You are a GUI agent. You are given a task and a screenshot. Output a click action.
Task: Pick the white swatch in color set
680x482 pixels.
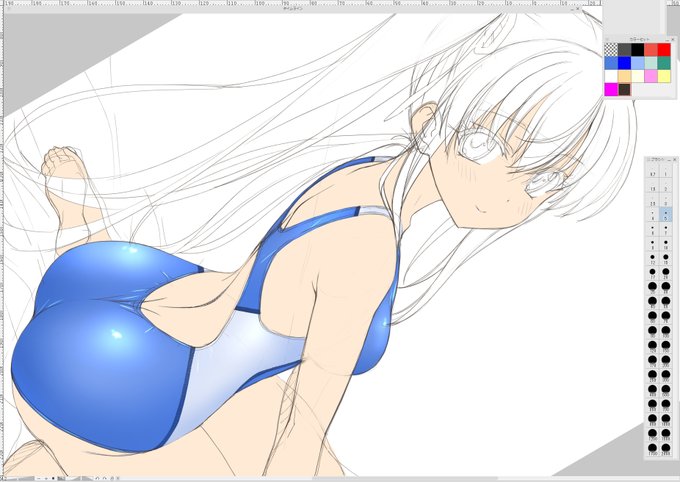coord(611,76)
